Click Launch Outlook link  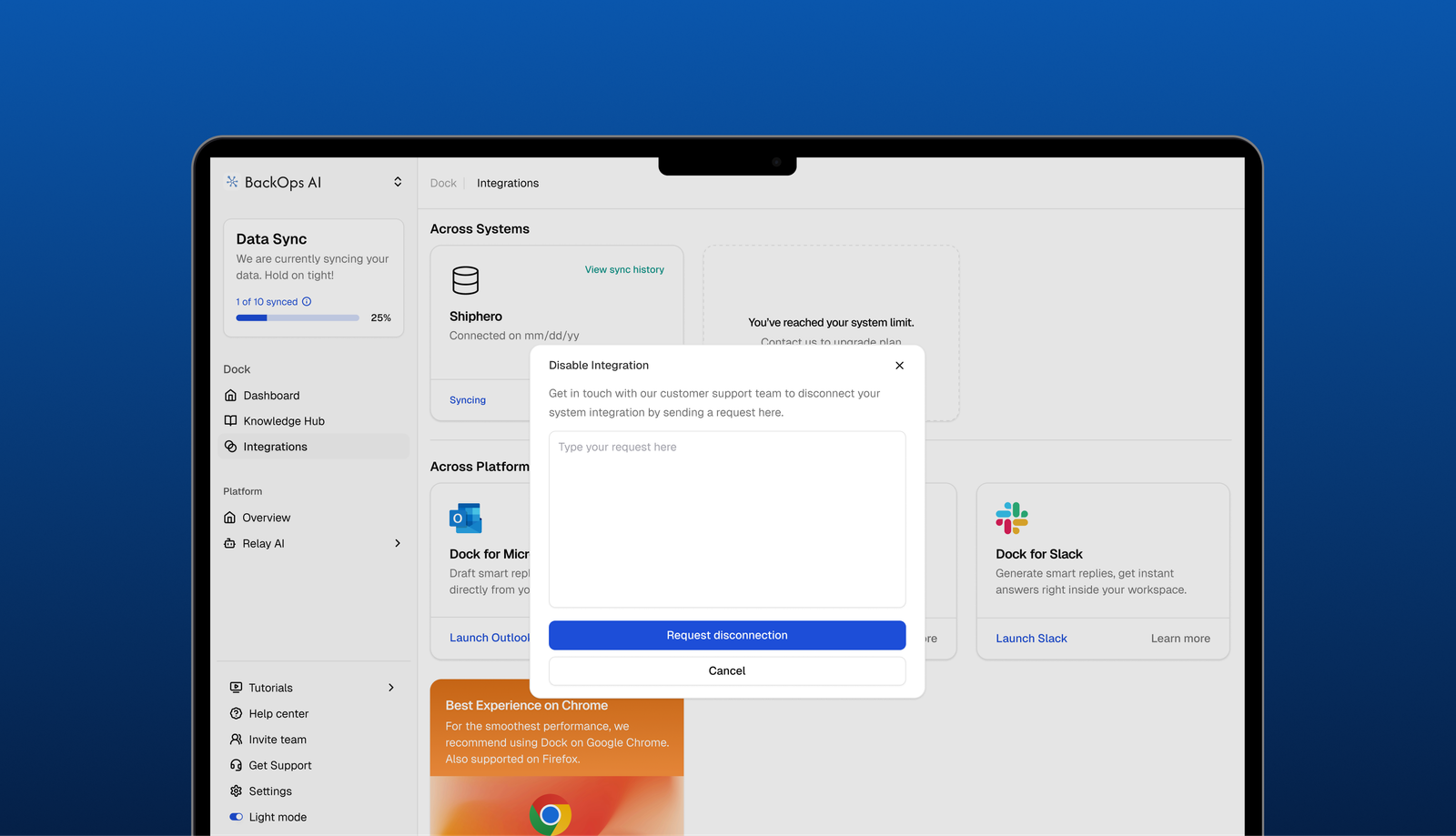coord(490,638)
